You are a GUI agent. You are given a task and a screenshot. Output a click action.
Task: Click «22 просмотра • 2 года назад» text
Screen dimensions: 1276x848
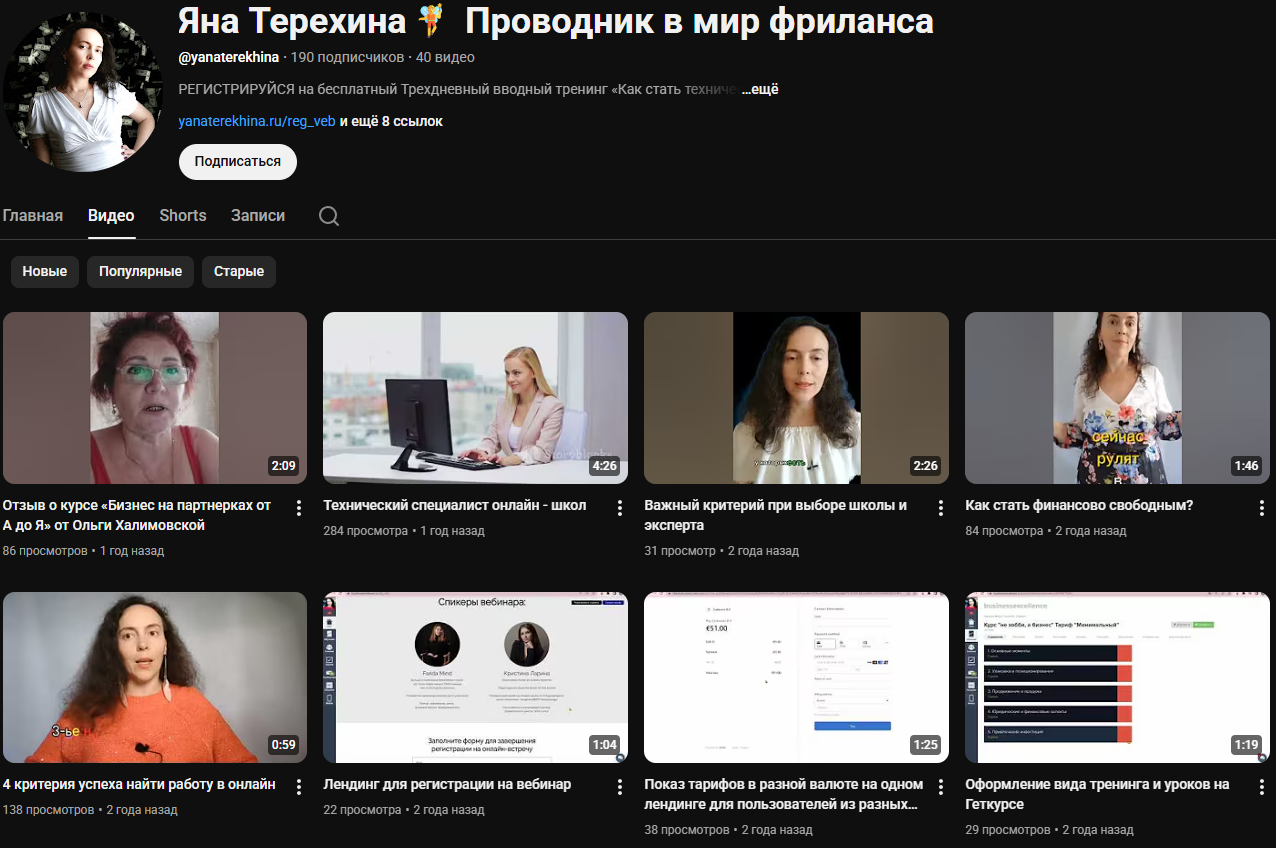click(x=404, y=810)
